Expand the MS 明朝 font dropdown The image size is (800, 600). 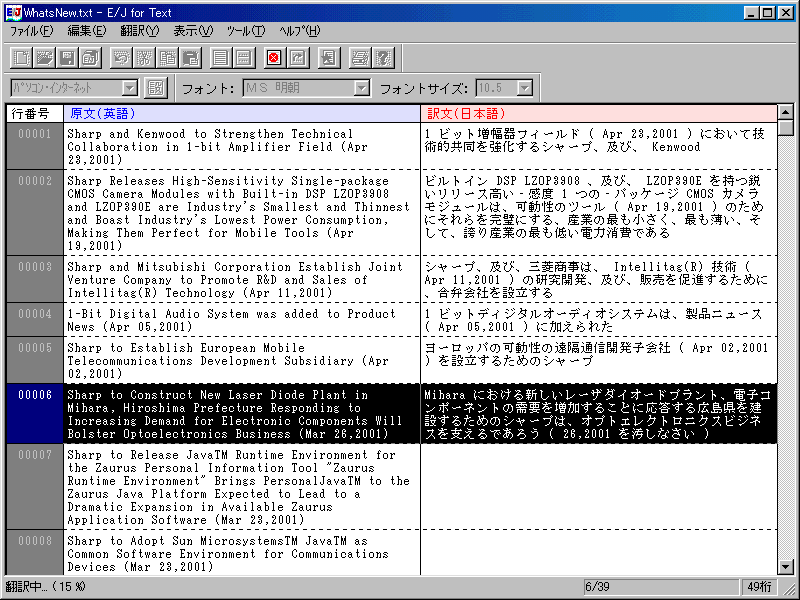click(x=361, y=88)
